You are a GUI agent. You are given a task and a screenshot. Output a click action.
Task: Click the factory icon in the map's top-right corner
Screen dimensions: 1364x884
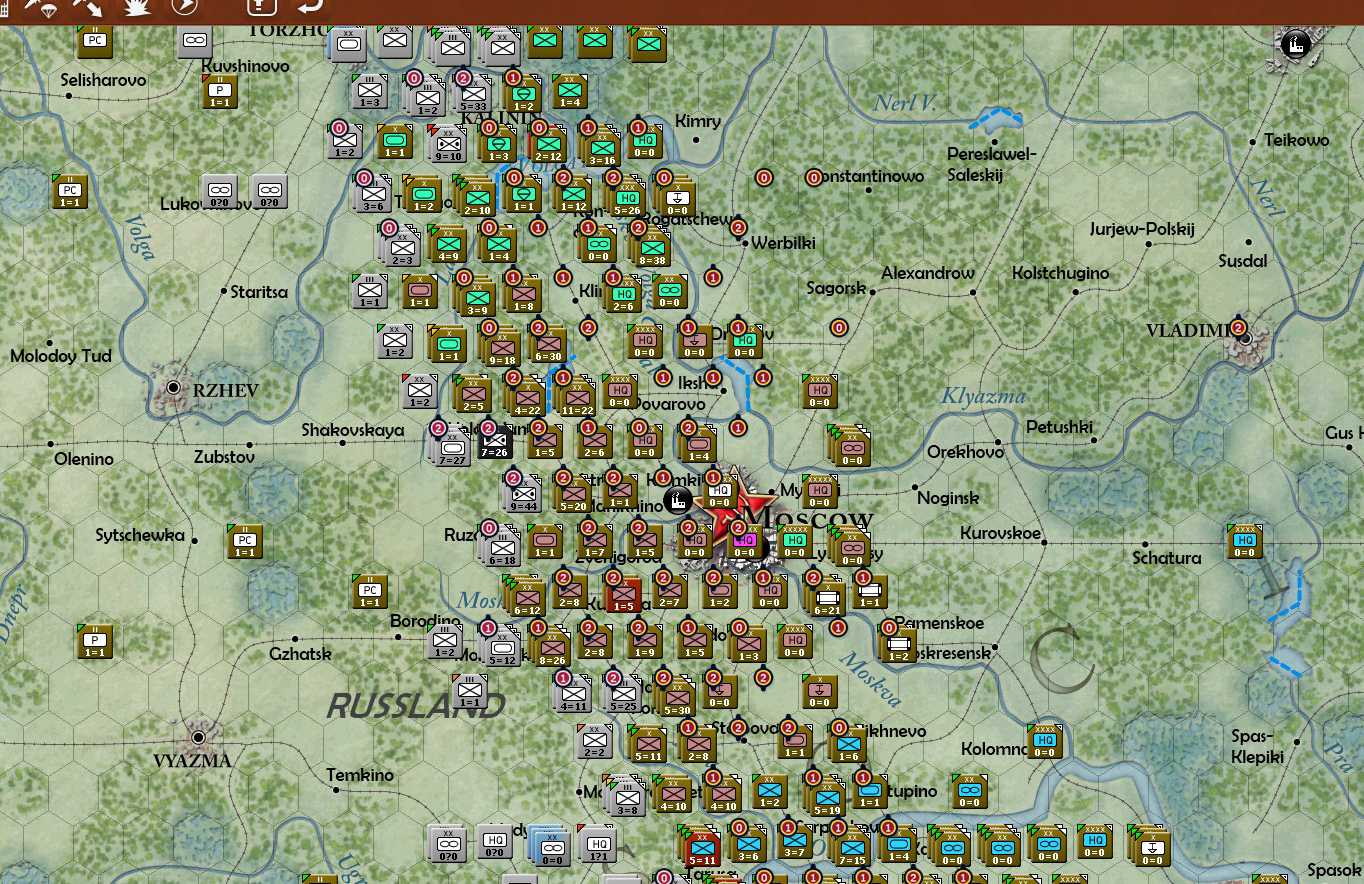(1296, 45)
